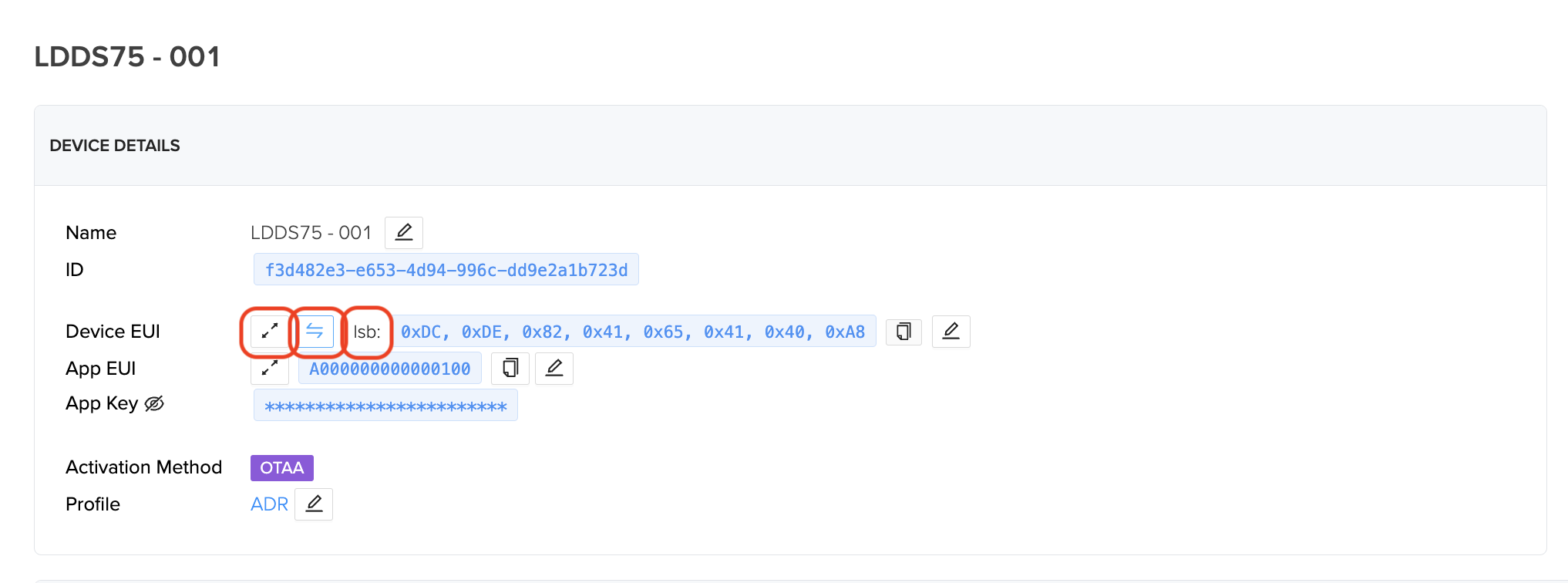Copy the Device EUI to clipboard
The image size is (1568, 583).
[903, 332]
